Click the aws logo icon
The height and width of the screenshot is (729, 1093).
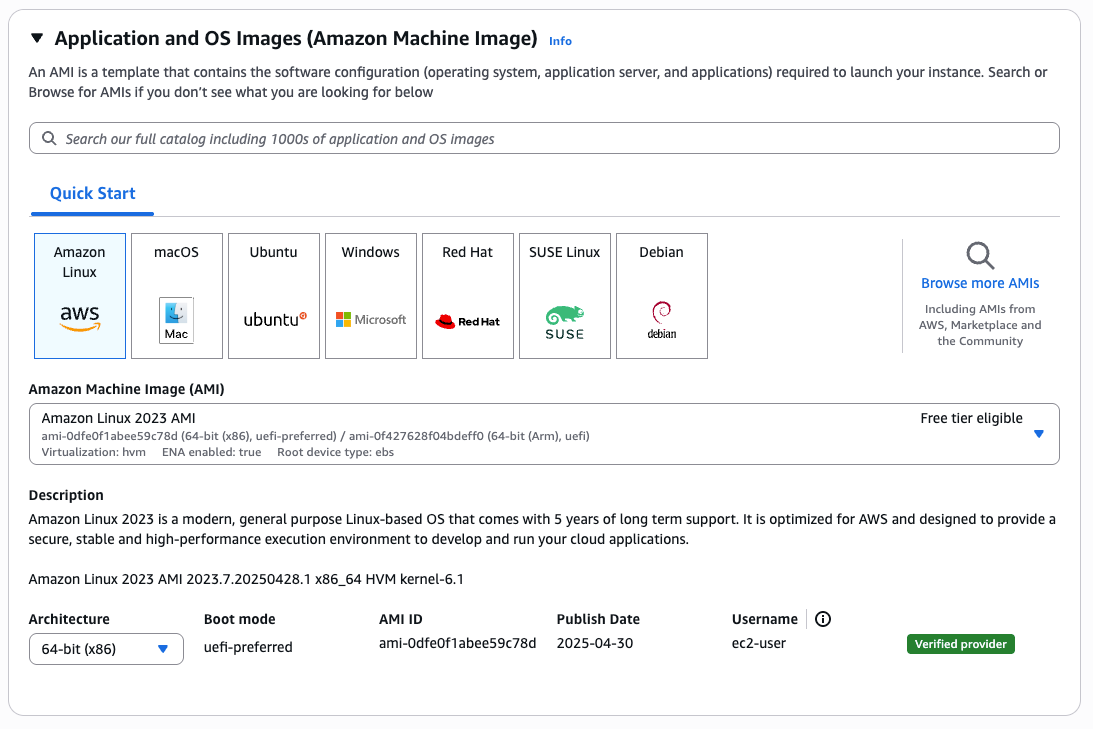(80, 318)
